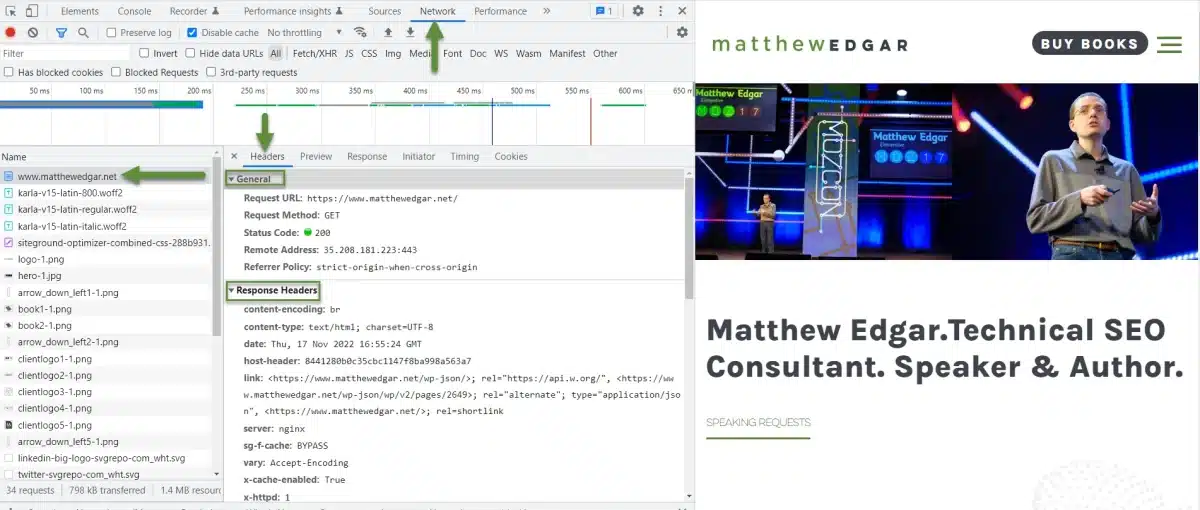Filter requests by Manifest type
This screenshot has height=510, width=1200.
click(567, 53)
